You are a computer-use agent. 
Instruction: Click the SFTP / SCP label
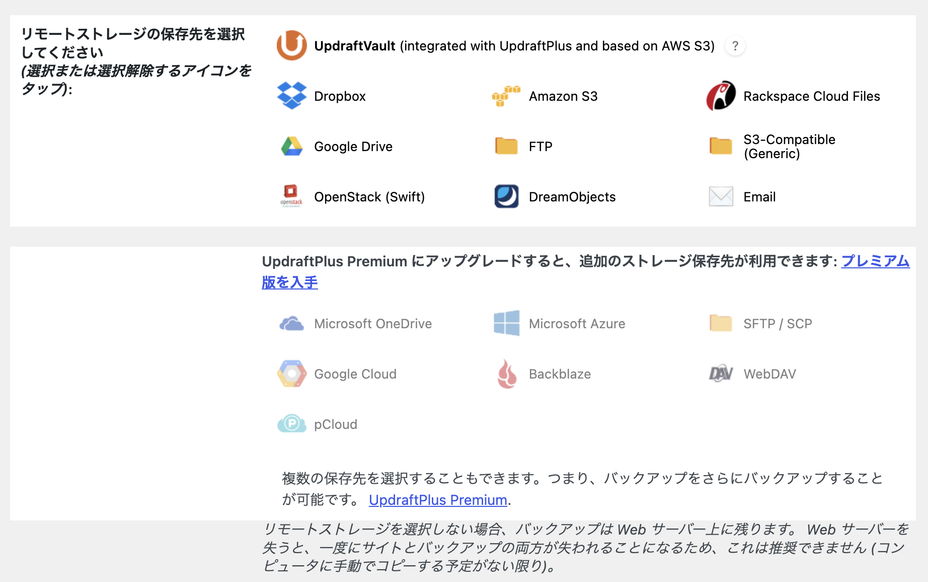pos(778,324)
